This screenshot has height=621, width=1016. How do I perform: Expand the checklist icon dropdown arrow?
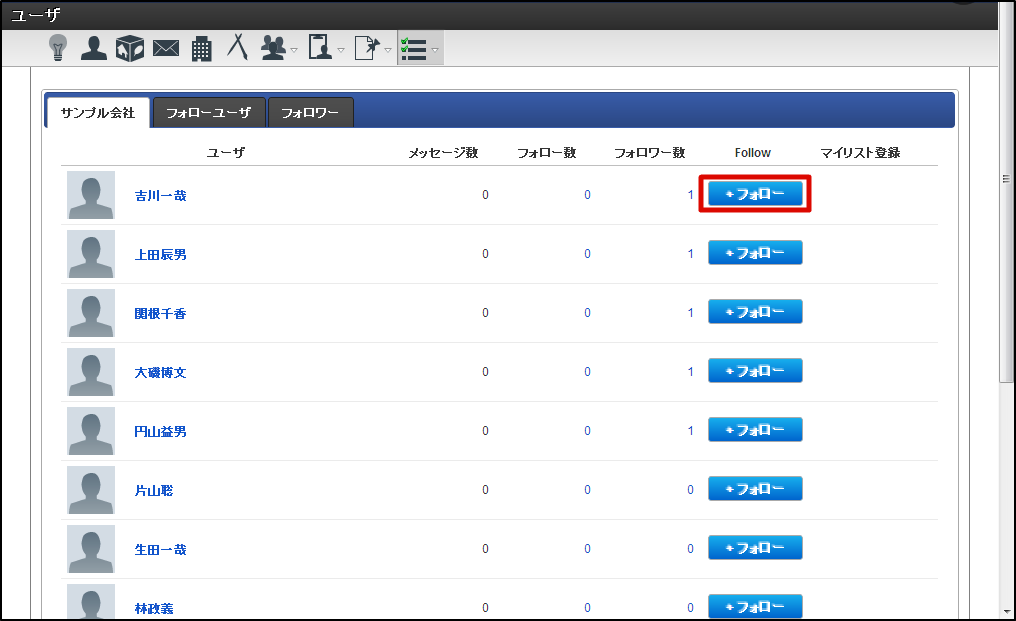[x=435, y=49]
